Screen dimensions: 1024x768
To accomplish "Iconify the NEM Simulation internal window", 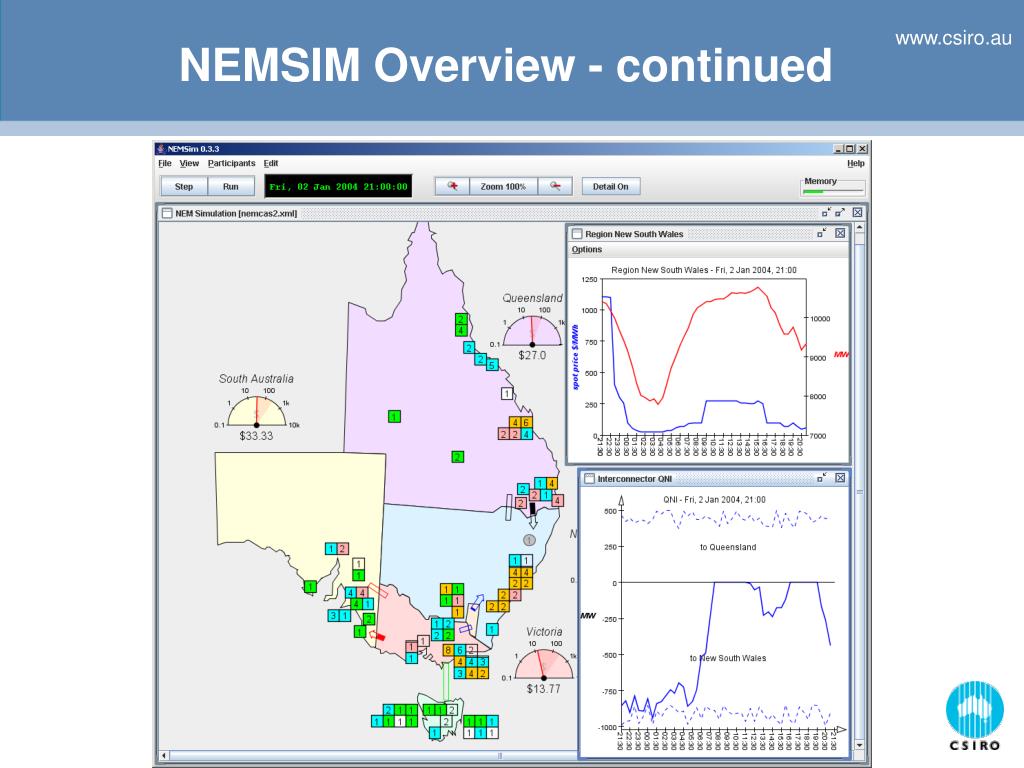I will tap(826, 213).
